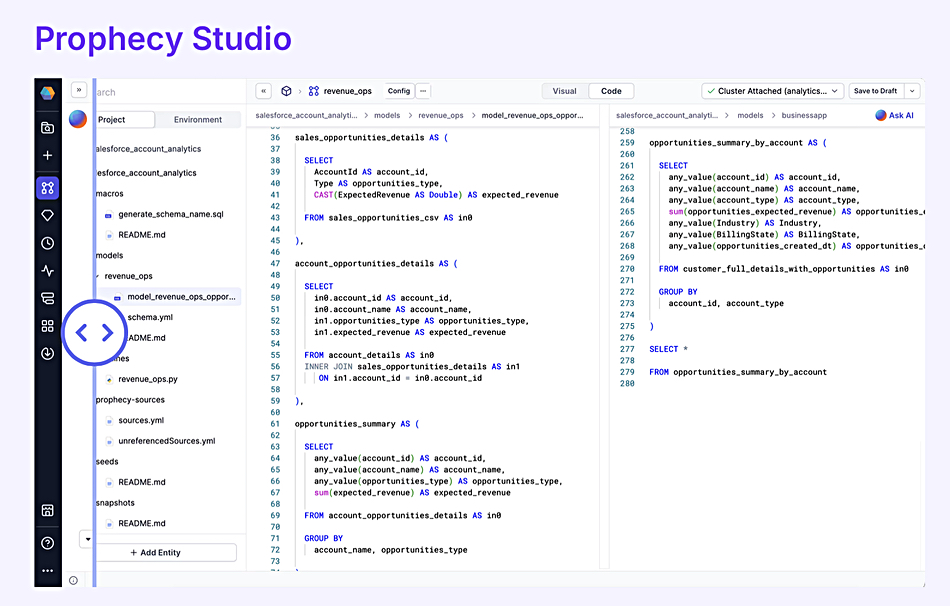Click the revenue_ops.py python file icon

tap(108, 379)
